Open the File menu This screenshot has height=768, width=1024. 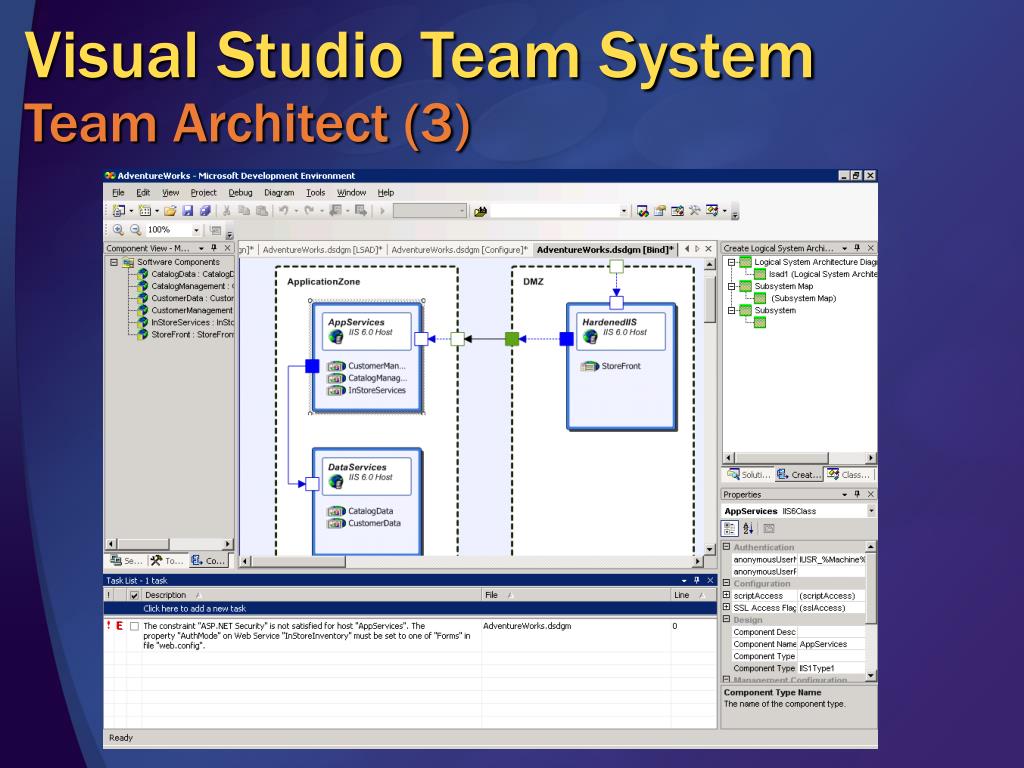(118, 193)
